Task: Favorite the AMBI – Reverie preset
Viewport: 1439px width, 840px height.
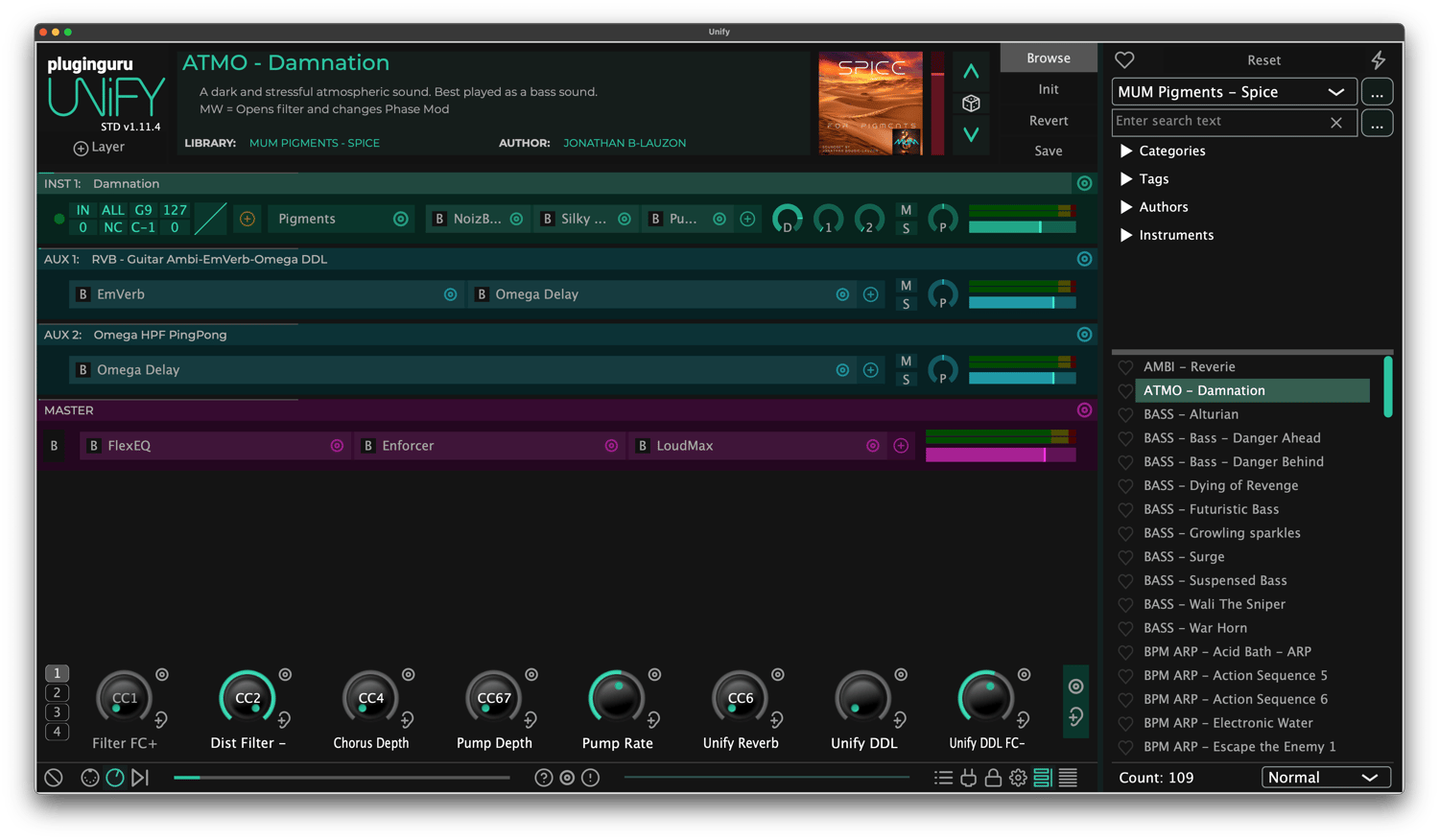Action: tap(1125, 367)
